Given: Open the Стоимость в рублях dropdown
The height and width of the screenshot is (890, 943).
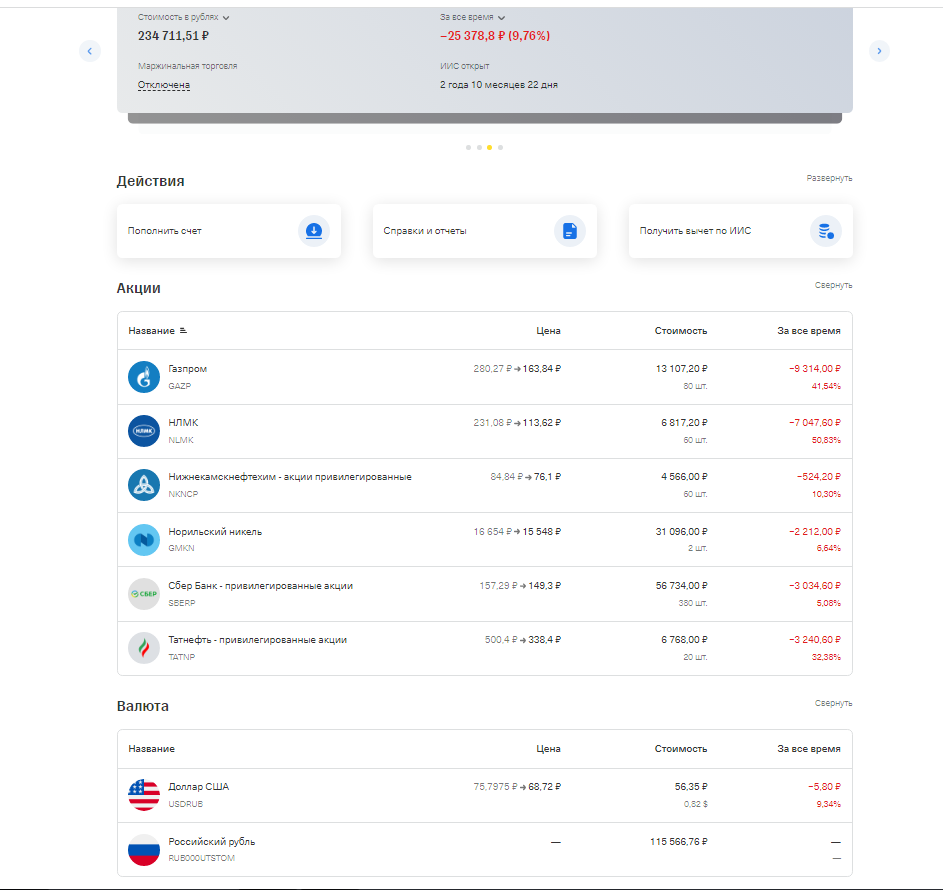Looking at the screenshot, I should pos(183,17).
